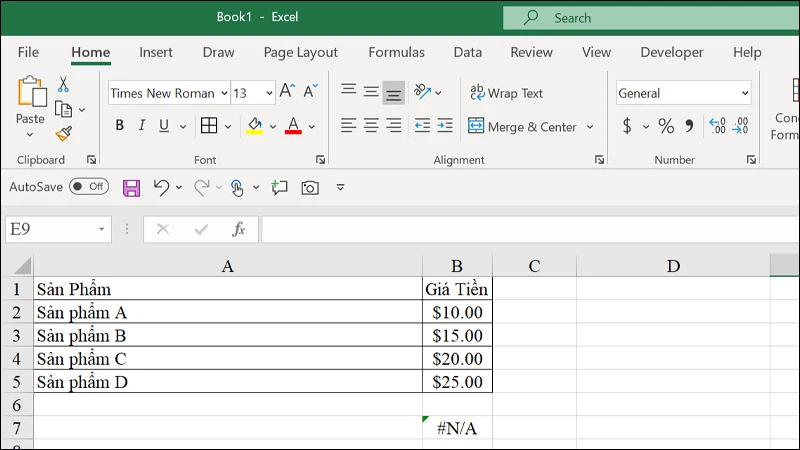Switch to the Insert tab
Screen dimensions: 800x450
[x=156, y=52]
